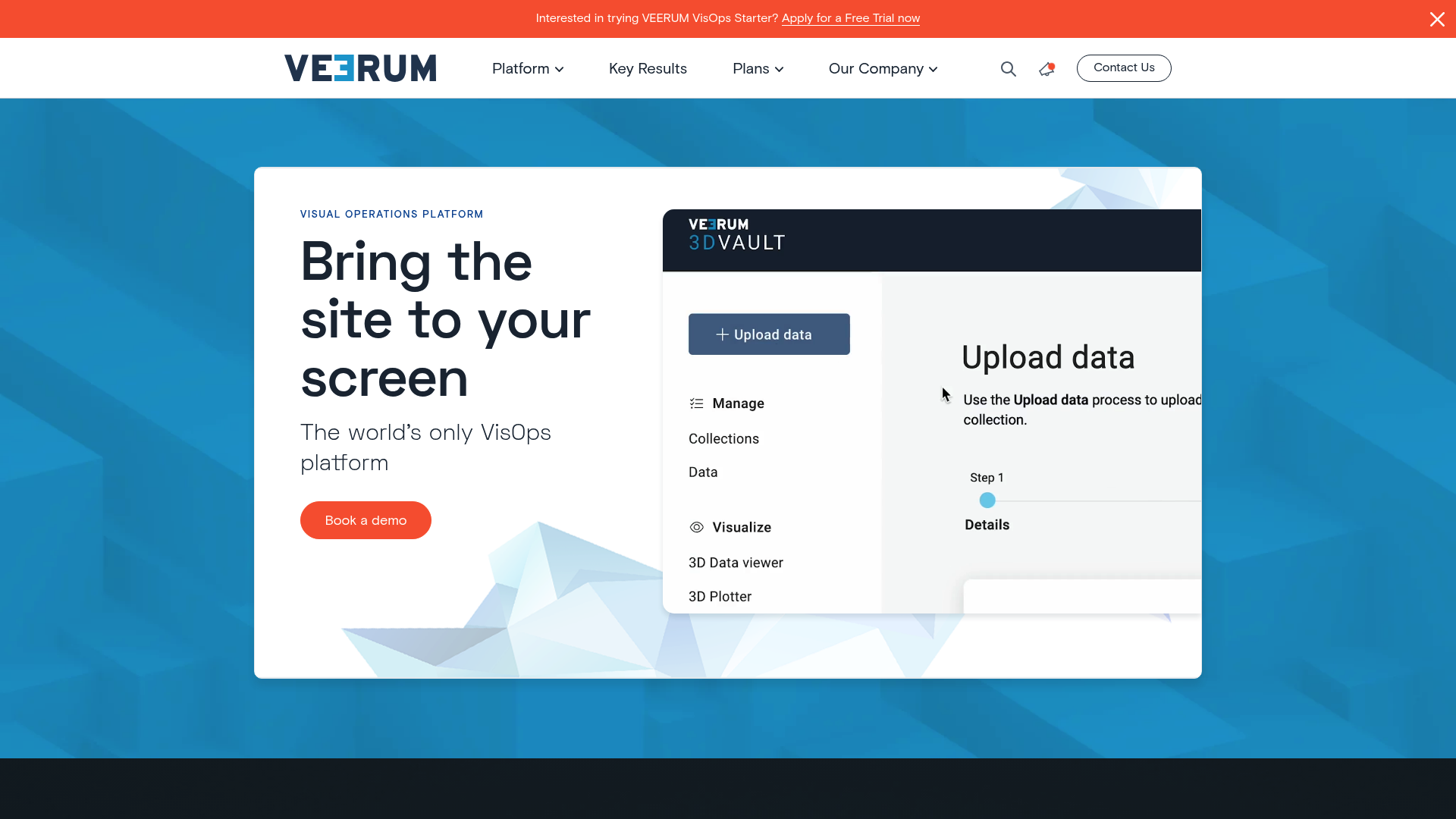Click the Details step label

pos(987,525)
